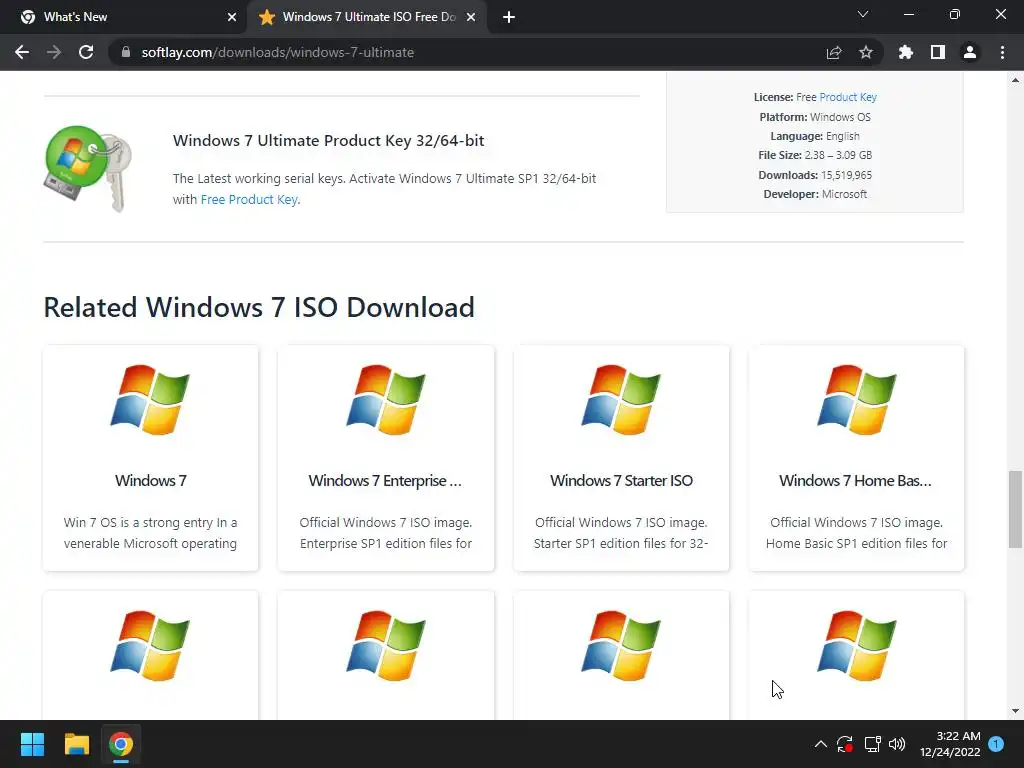
Task: Click the scrollbar up arrow
Action: tap(1015, 80)
